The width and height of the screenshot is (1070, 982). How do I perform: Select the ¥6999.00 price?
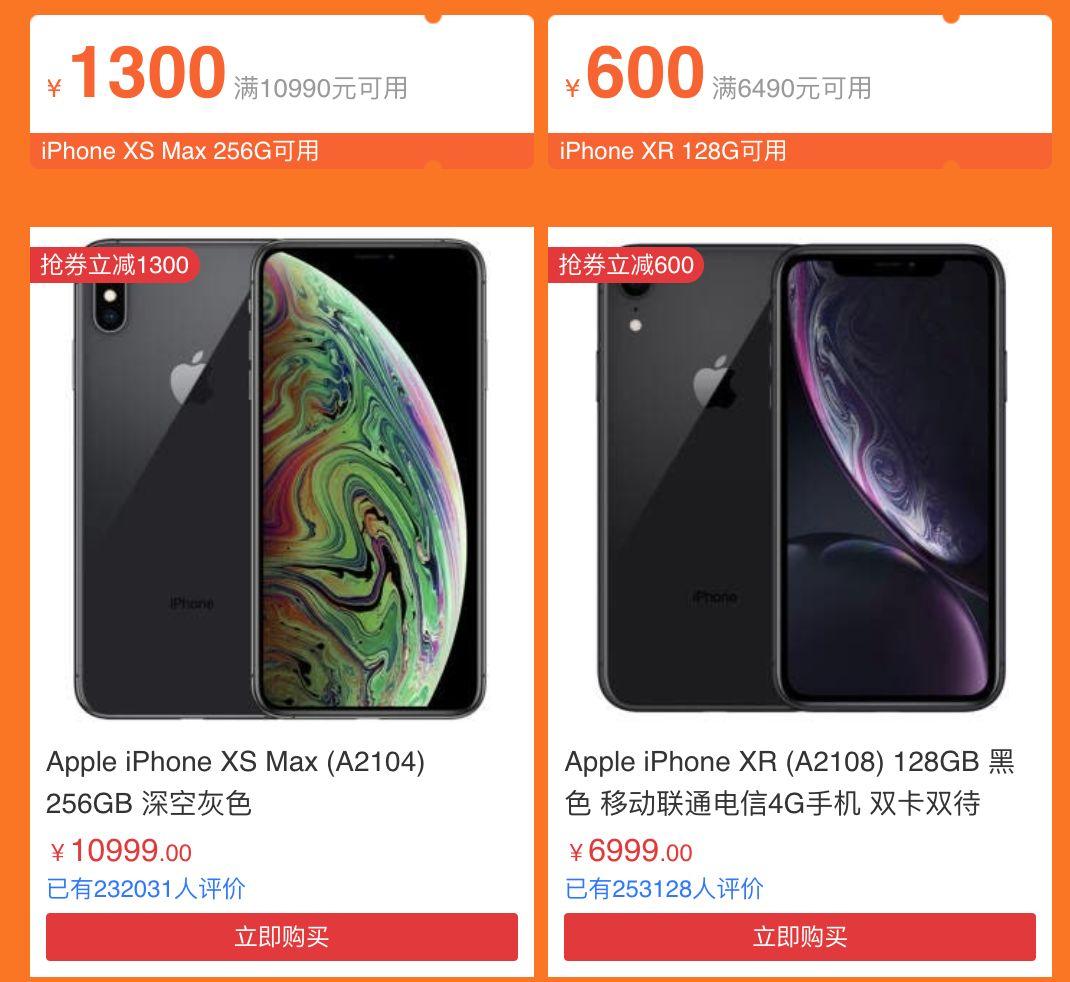click(x=631, y=852)
